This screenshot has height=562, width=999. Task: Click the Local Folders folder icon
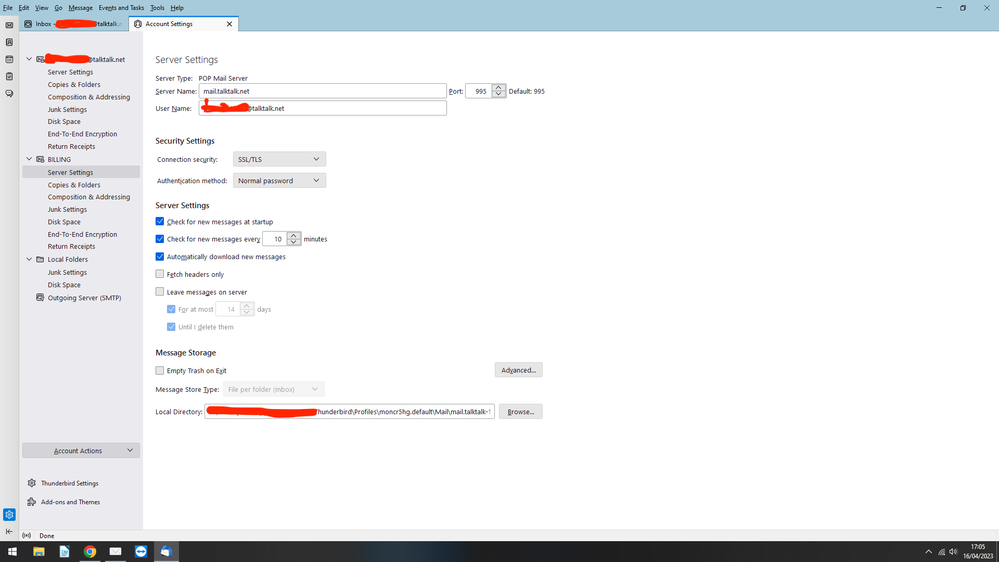40,259
